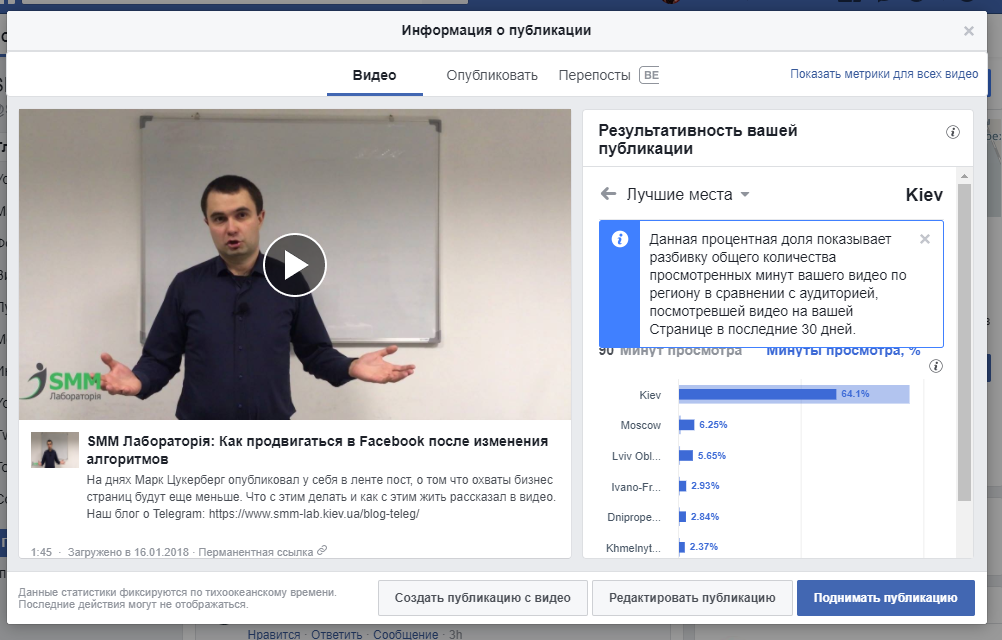
Task: Open info icon beside Результативность вашей публикации
Action: coord(953,132)
